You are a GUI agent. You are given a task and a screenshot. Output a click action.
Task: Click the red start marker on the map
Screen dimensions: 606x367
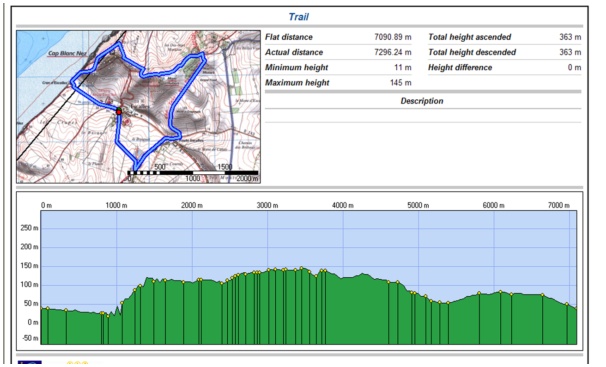(119, 111)
